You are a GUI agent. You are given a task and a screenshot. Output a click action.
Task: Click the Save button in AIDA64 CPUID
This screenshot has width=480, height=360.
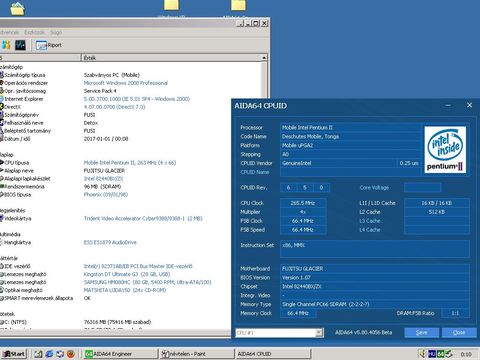click(422, 332)
